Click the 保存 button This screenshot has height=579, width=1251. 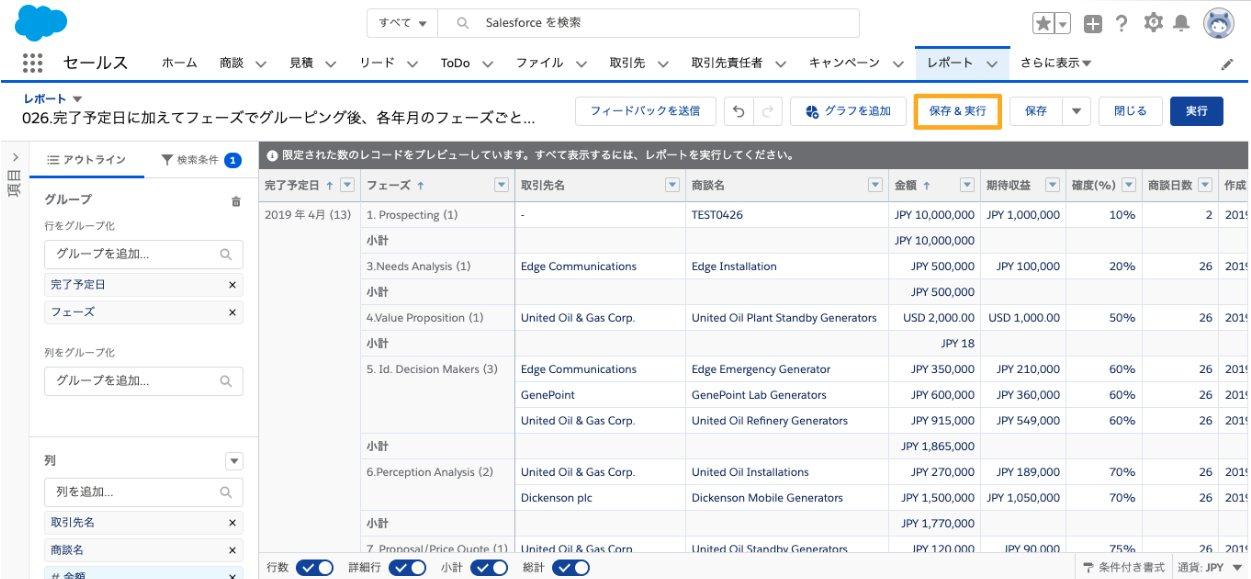point(1036,111)
